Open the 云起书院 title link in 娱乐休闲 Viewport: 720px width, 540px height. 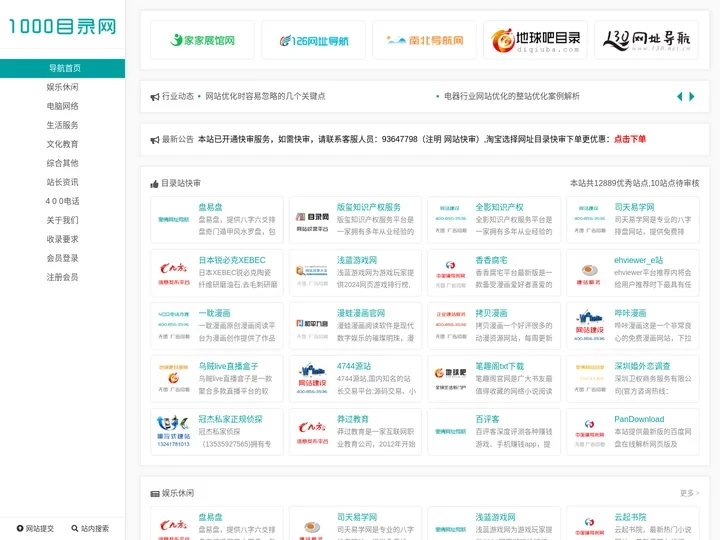630,517
